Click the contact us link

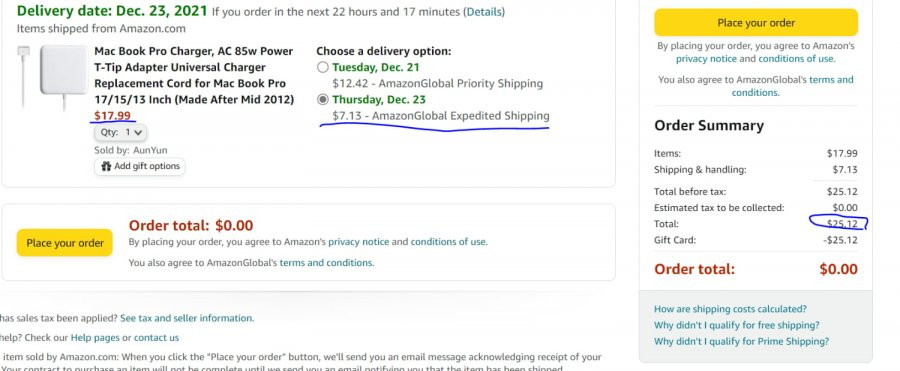[x=156, y=338]
